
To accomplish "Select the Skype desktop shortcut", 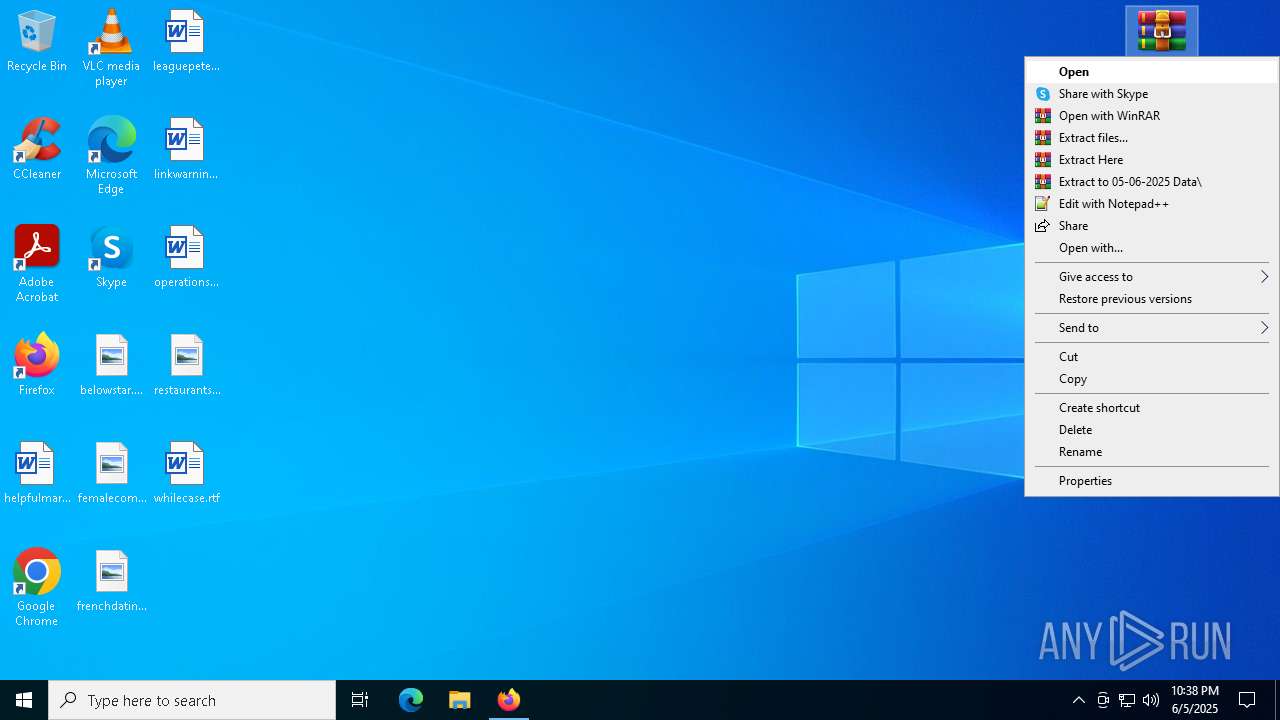I will [111, 258].
